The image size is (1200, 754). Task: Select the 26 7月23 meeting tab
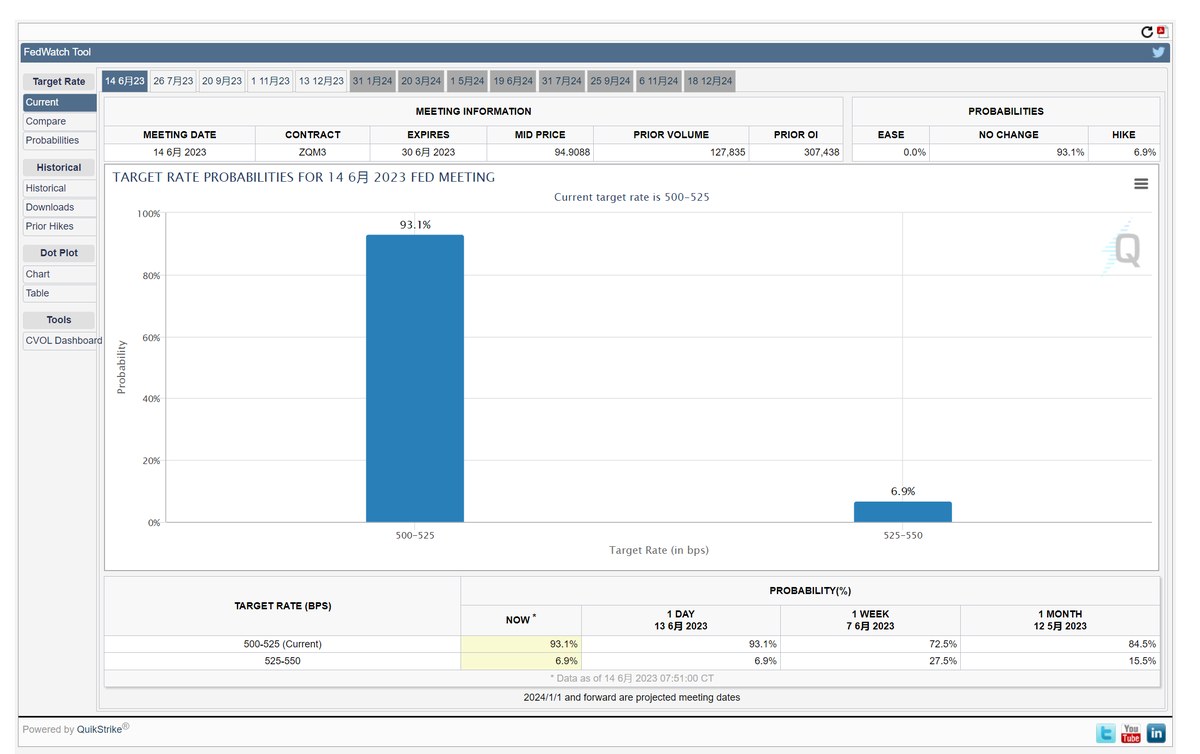pyautogui.click(x=173, y=81)
